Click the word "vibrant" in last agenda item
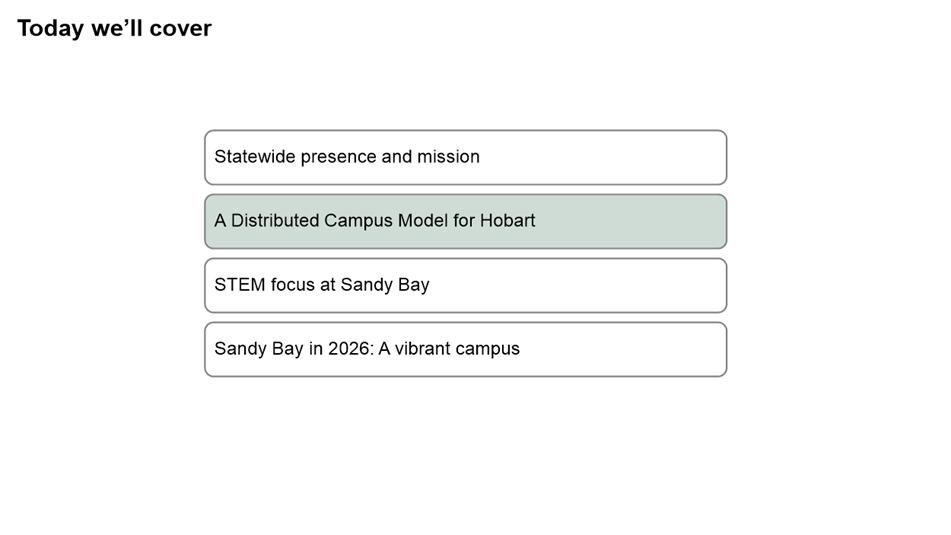The height and width of the screenshot is (535, 951). click(x=422, y=349)
